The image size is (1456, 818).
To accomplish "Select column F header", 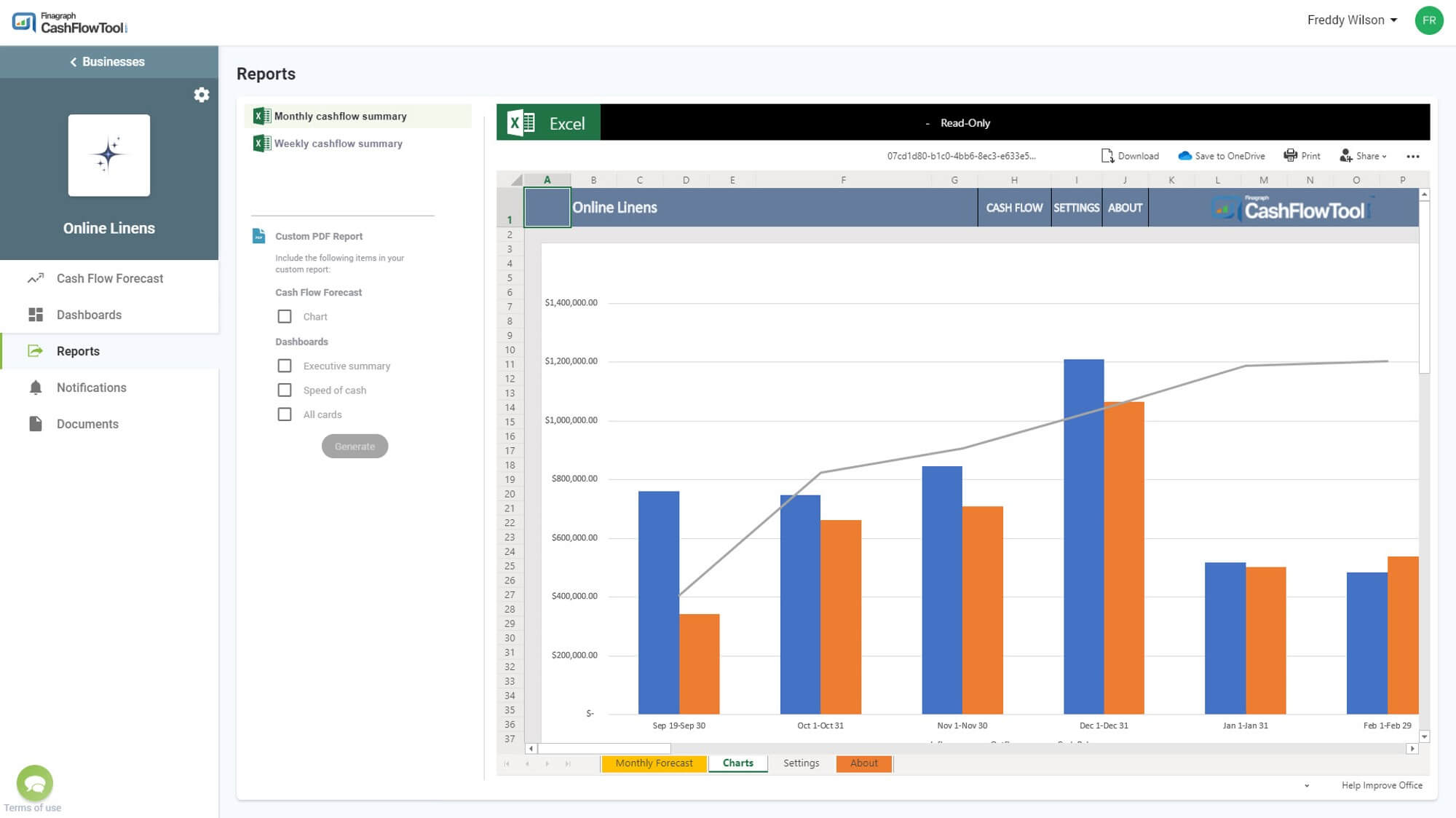I will tap(843, 180).
